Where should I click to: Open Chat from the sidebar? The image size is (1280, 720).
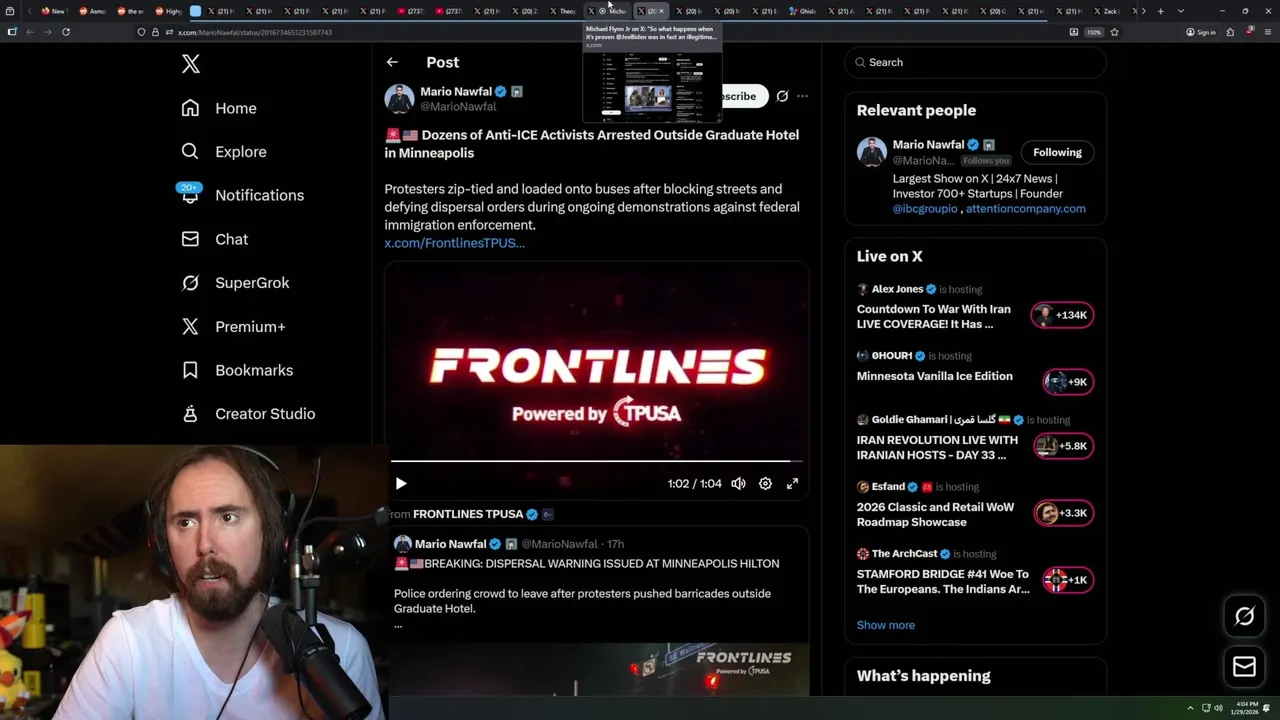point(214,239)
